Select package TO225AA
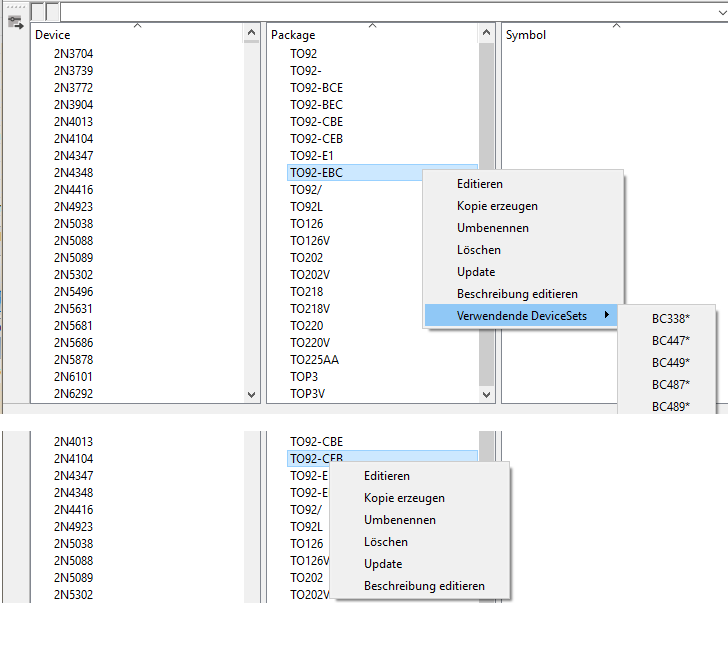This screenshot has width=728, height=645. point(314,360)
